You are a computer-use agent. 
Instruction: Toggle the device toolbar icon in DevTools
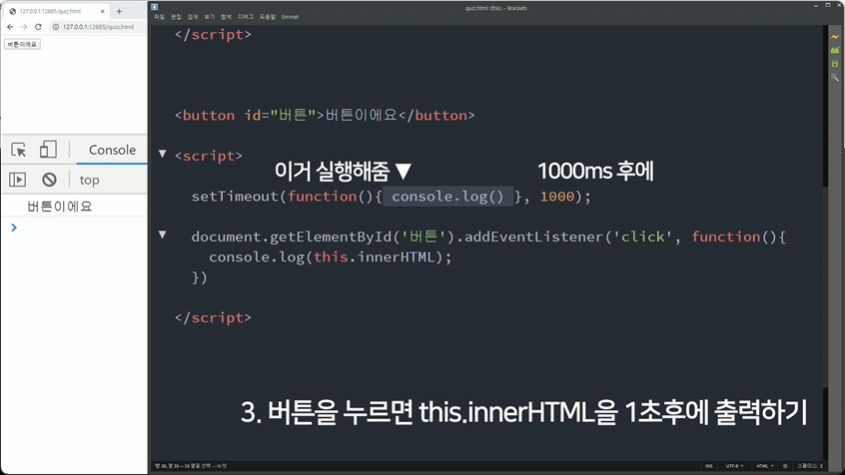click(48, 149)
